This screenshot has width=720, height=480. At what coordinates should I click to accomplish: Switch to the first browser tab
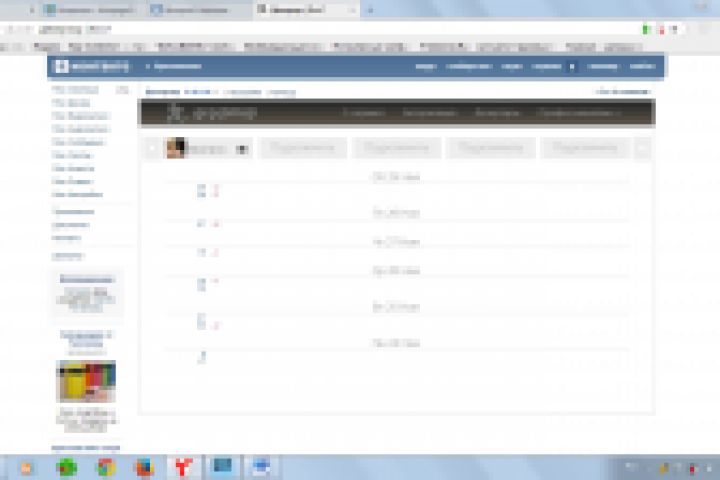[x=92, y=10]
